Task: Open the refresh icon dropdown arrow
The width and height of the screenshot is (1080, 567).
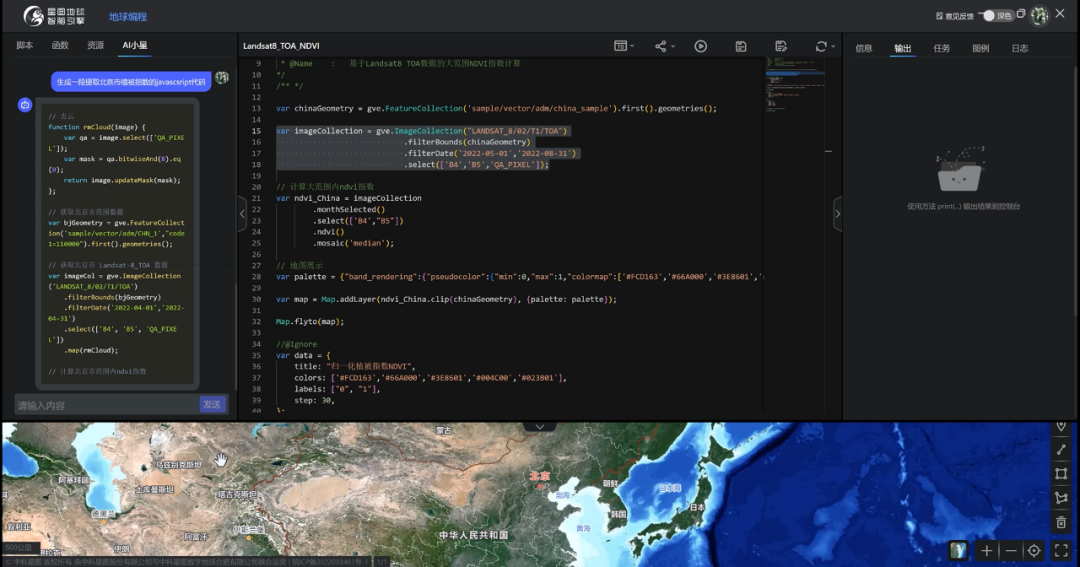Action: 833,47
